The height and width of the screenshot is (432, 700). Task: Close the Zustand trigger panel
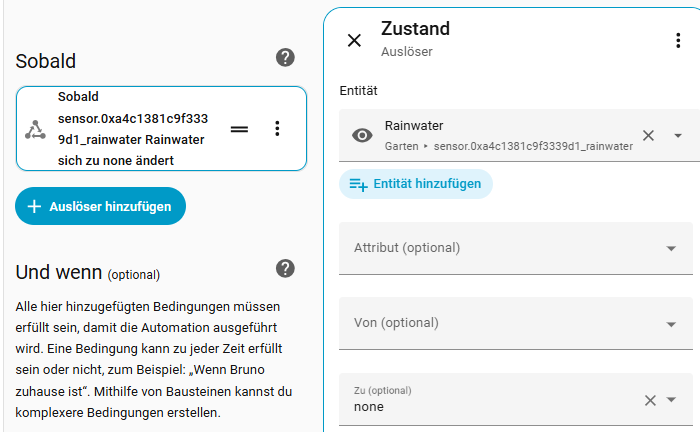click(354, 40)
